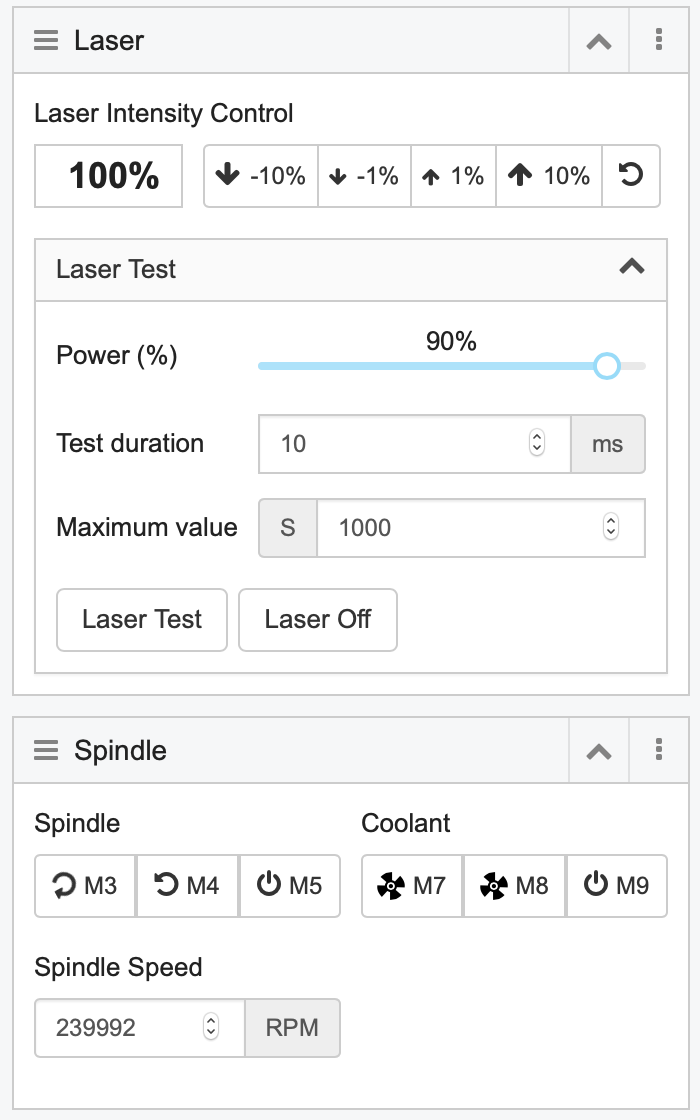Start spindle clockwise with M3

[85, 886]
